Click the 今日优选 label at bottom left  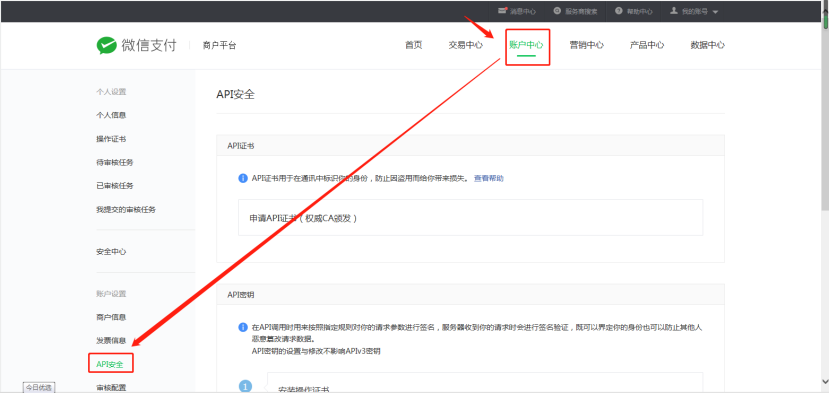(39, 388)
